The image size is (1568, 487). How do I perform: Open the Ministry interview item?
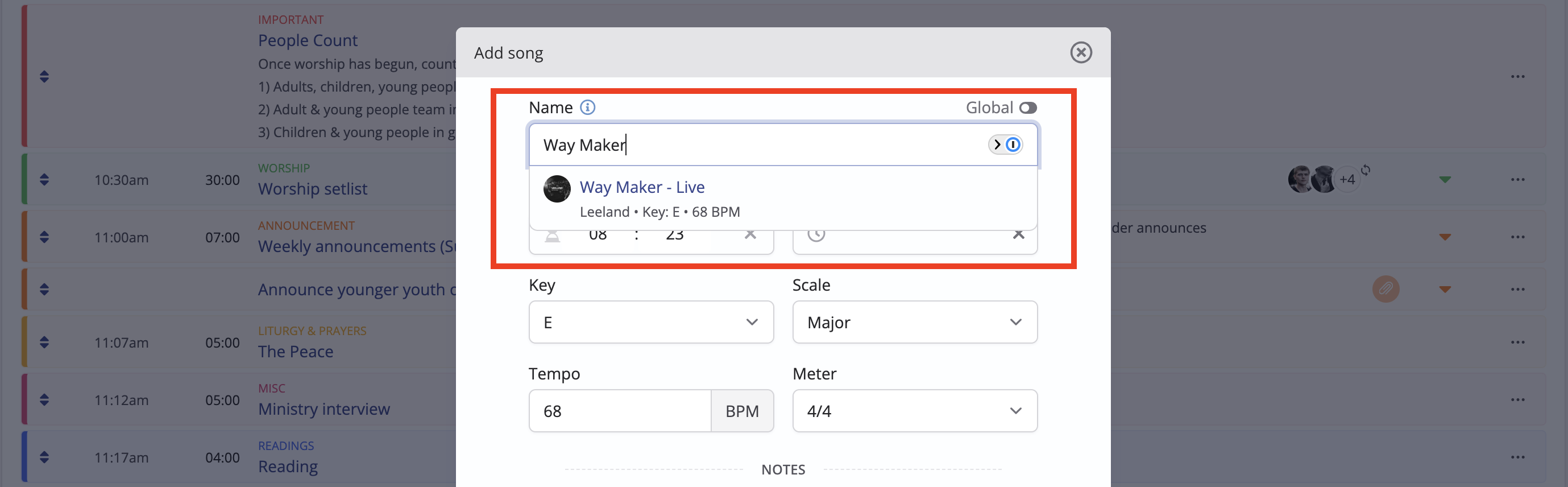point(324,409)
